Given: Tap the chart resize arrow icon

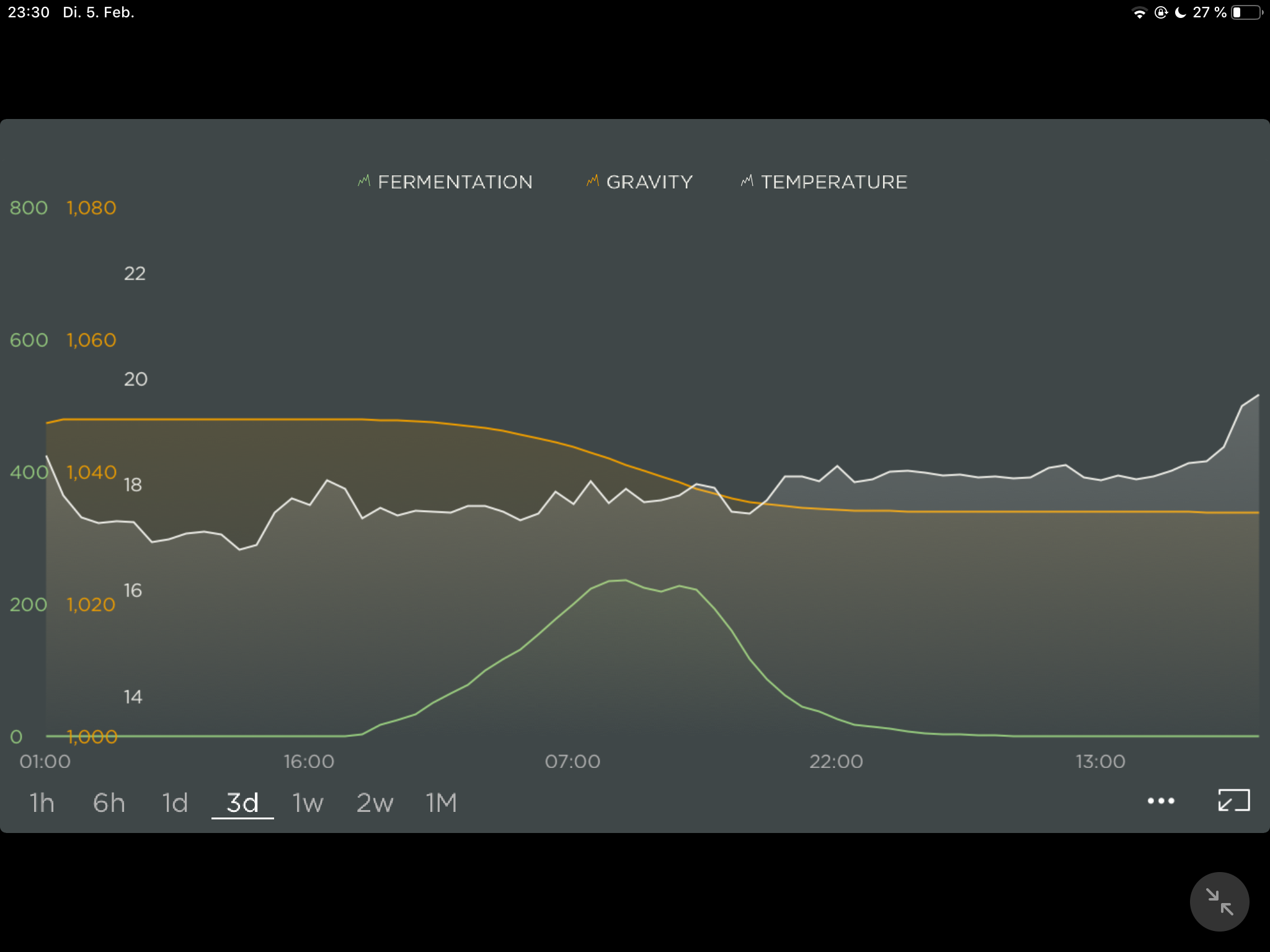Looking at the screenshot, I should coord(1233,800).
